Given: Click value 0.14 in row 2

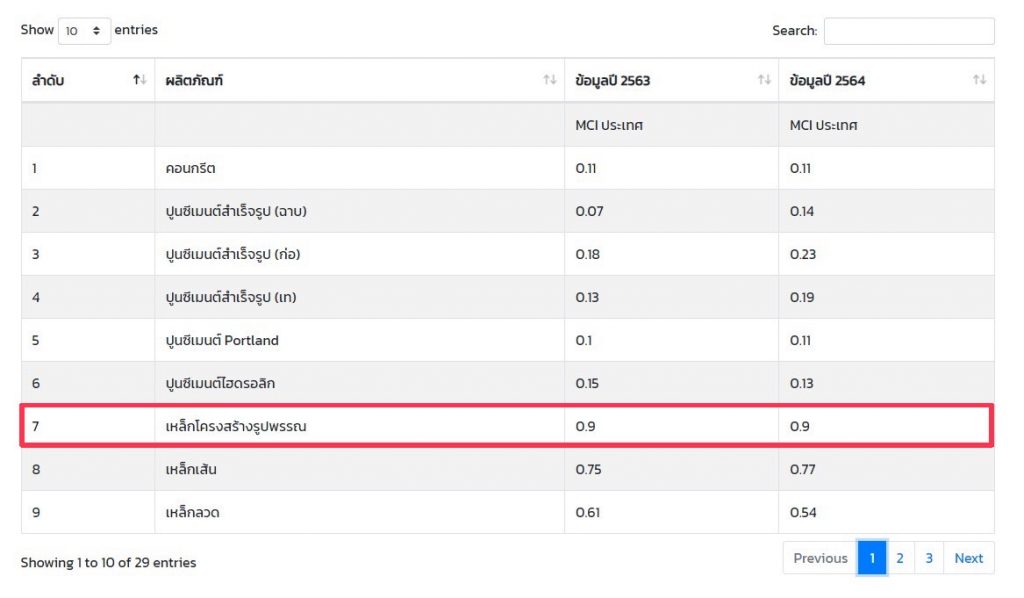Looking at the screenshot, I should [x=801, y=212].
